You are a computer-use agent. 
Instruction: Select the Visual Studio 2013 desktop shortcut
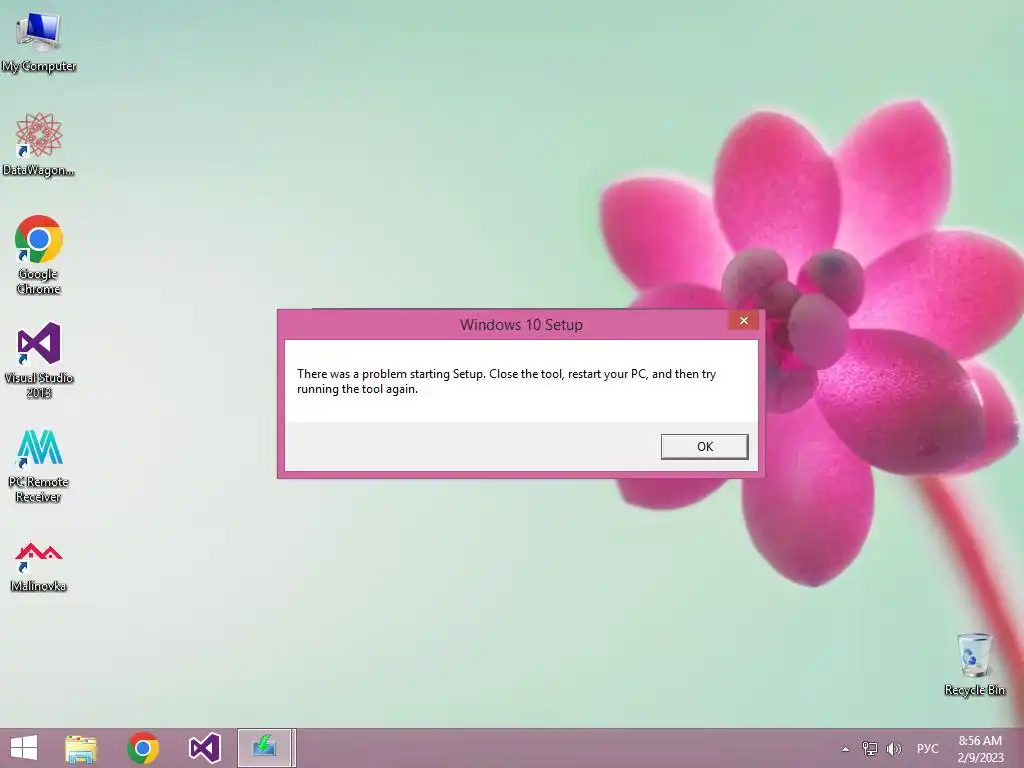point(39,360)
